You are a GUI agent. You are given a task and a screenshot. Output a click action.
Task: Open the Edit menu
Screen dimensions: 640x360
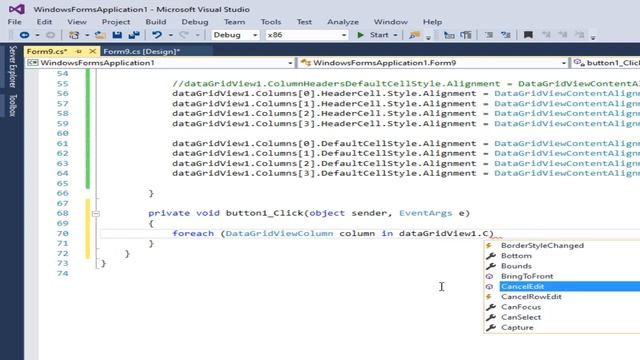tap(44, 22)
